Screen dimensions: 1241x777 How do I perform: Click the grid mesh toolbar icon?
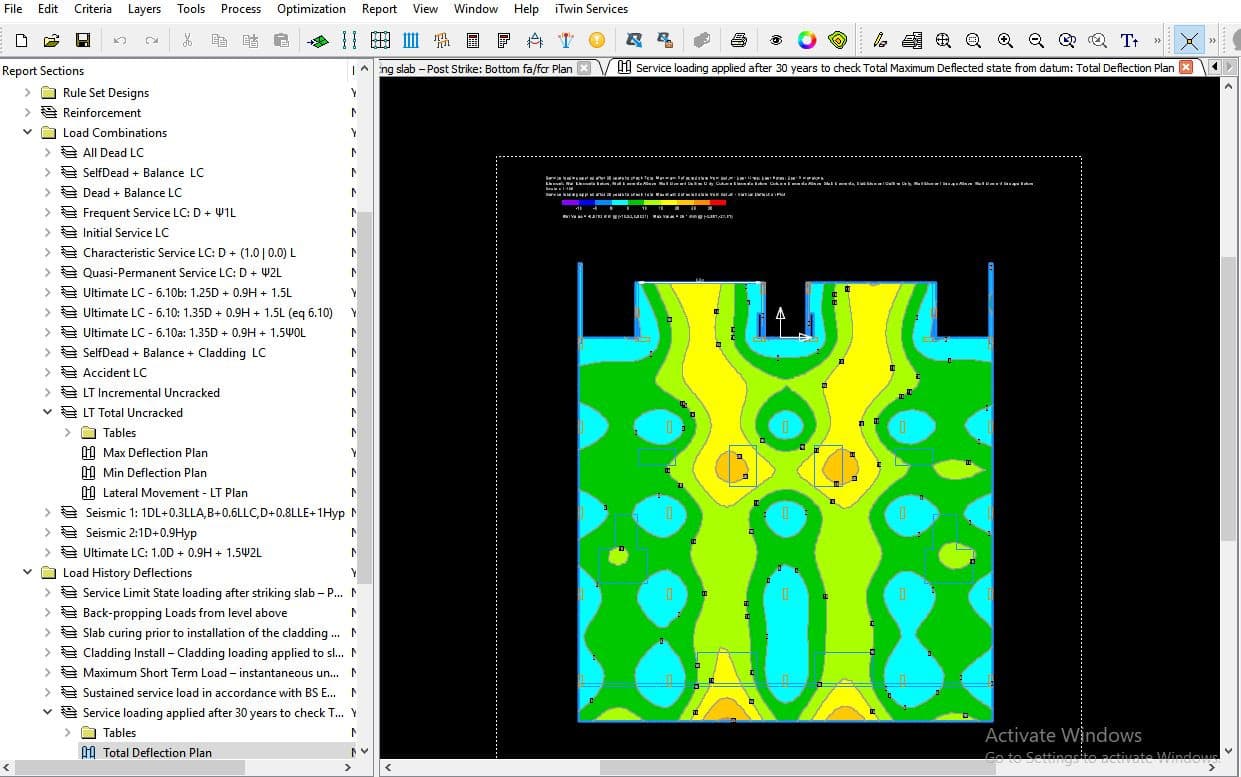point(380,41)
